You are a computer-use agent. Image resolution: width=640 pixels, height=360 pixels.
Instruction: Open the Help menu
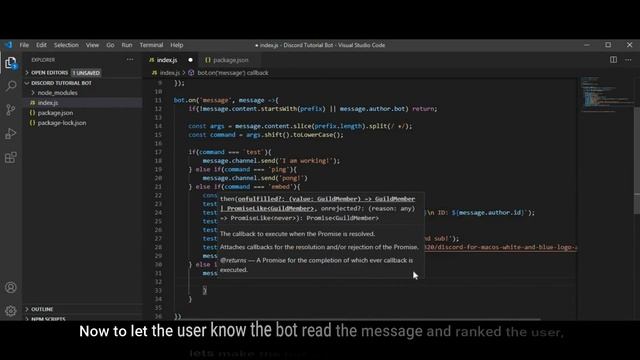176,45
